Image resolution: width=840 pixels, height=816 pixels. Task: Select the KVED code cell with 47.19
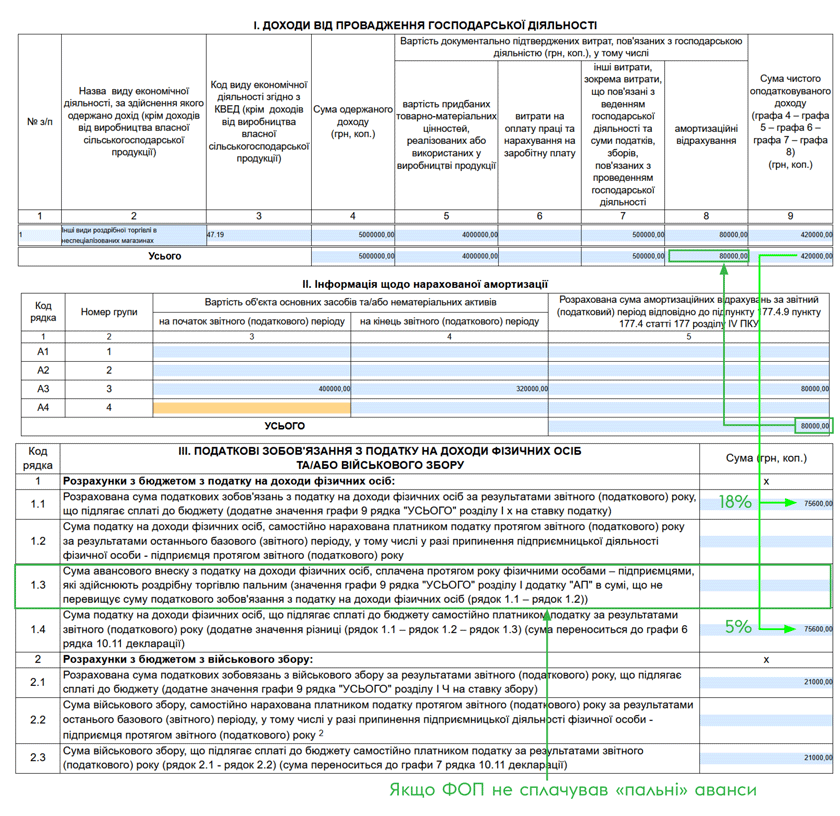coord(258,236)
